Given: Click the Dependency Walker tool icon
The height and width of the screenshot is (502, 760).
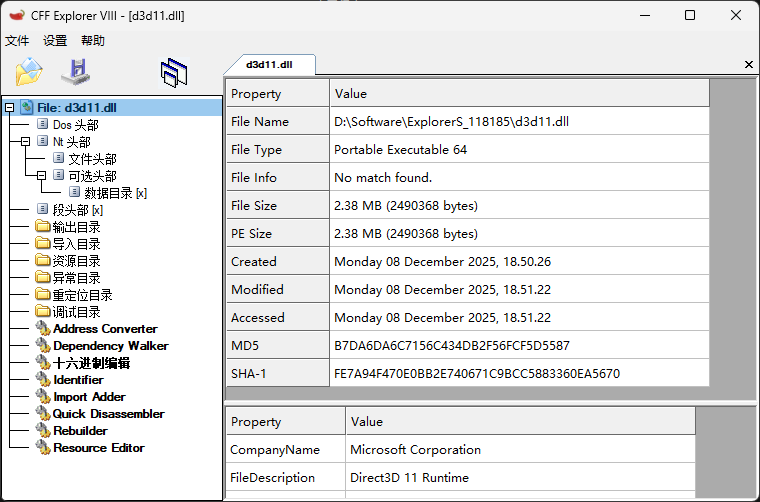Looking at the screenshot, I should click(x=43, y=345).
